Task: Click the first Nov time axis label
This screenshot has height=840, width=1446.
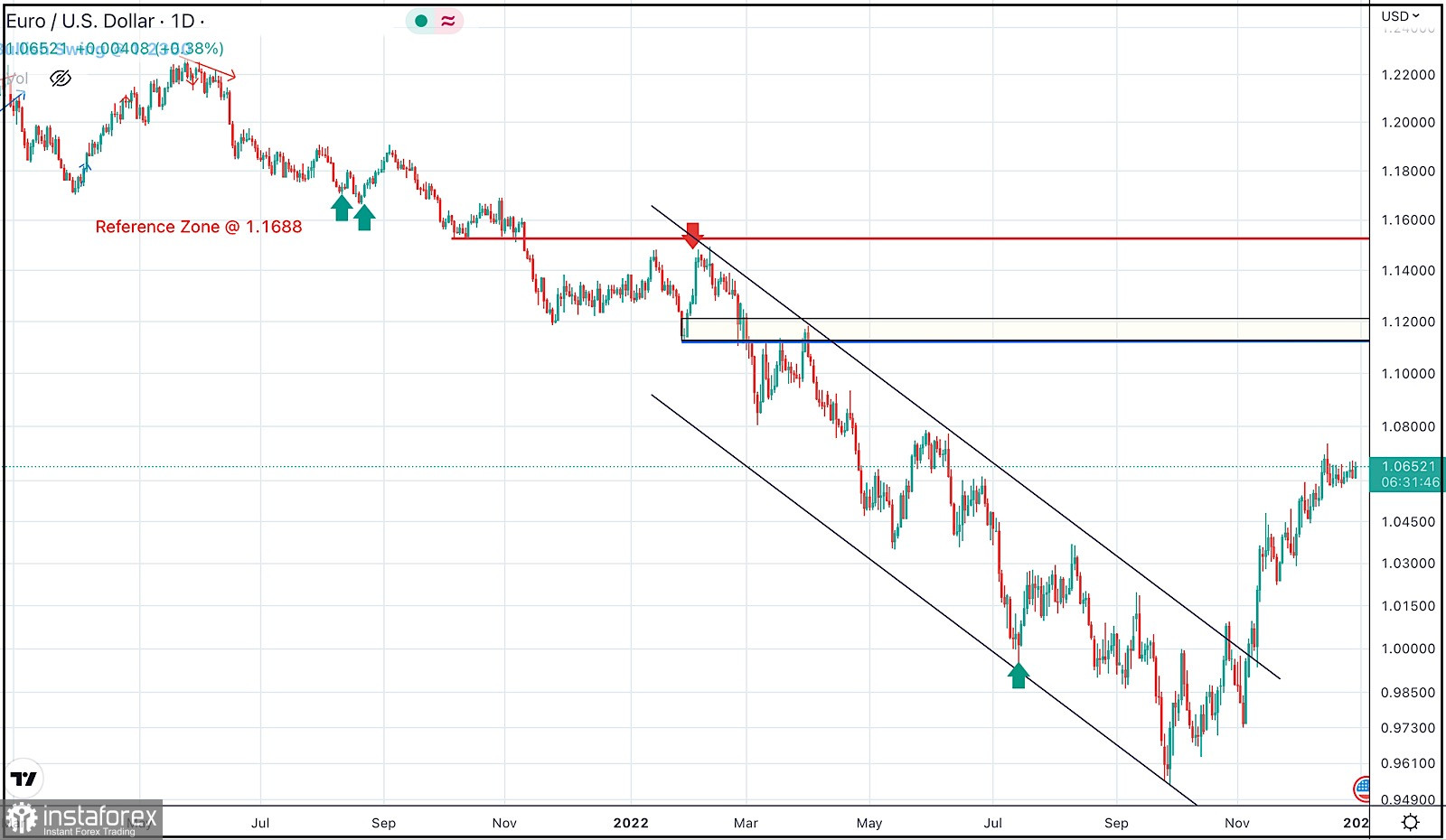Action: [x=504, y=823]
